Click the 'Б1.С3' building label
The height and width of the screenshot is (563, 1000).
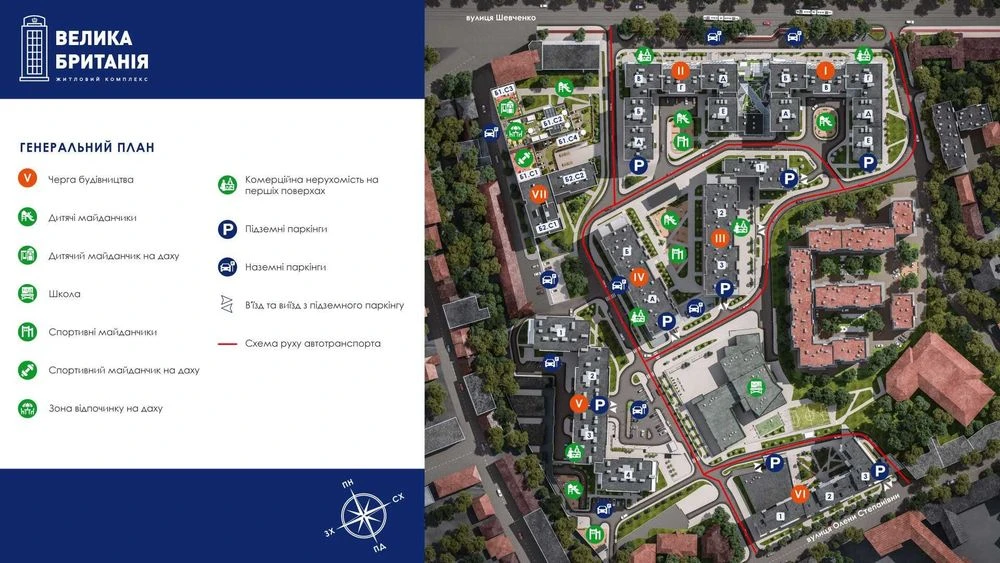(503, 91)
